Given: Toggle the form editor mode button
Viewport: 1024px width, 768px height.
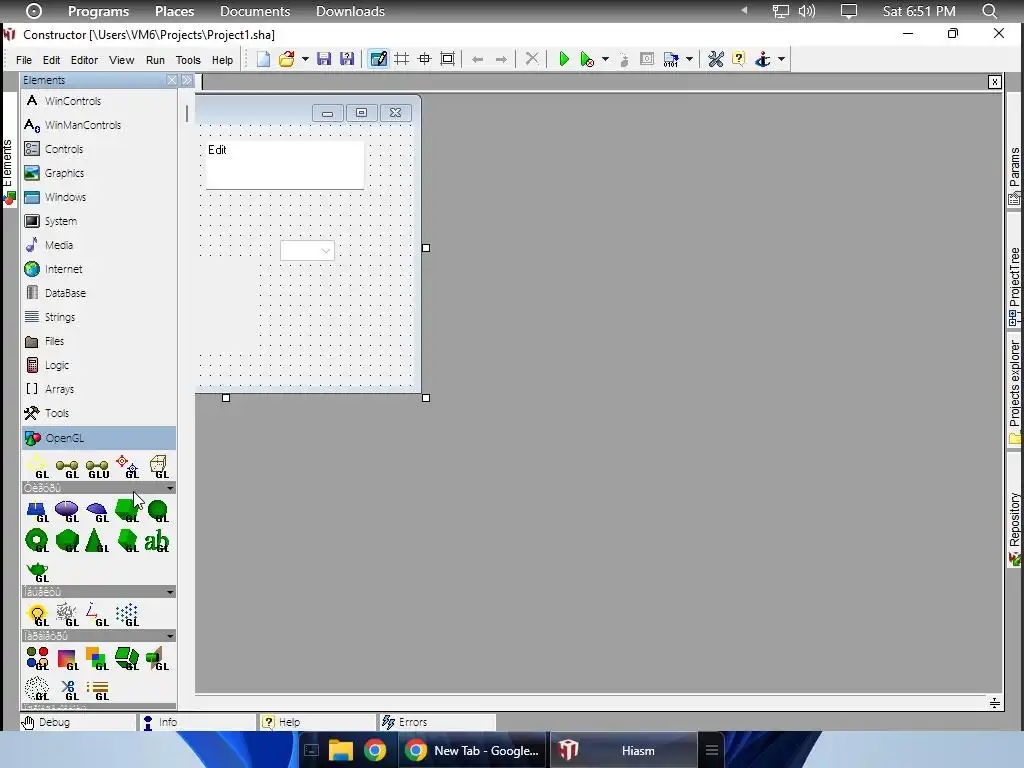Looking at the screenshot, I should pyautogui.click(x=378, y=59).
